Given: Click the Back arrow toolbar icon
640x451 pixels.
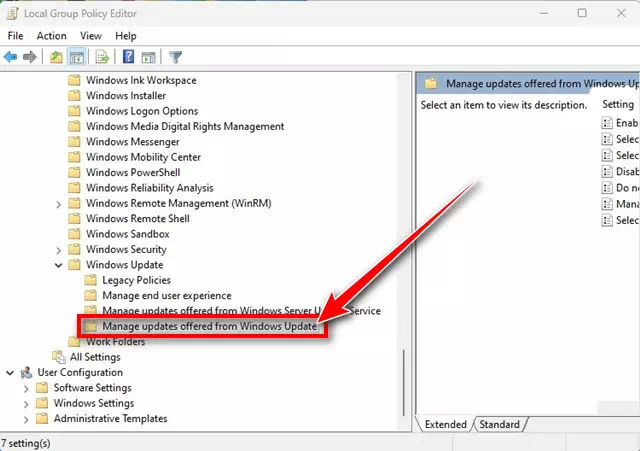Looking at the screenshot, I should pos(10,57).
